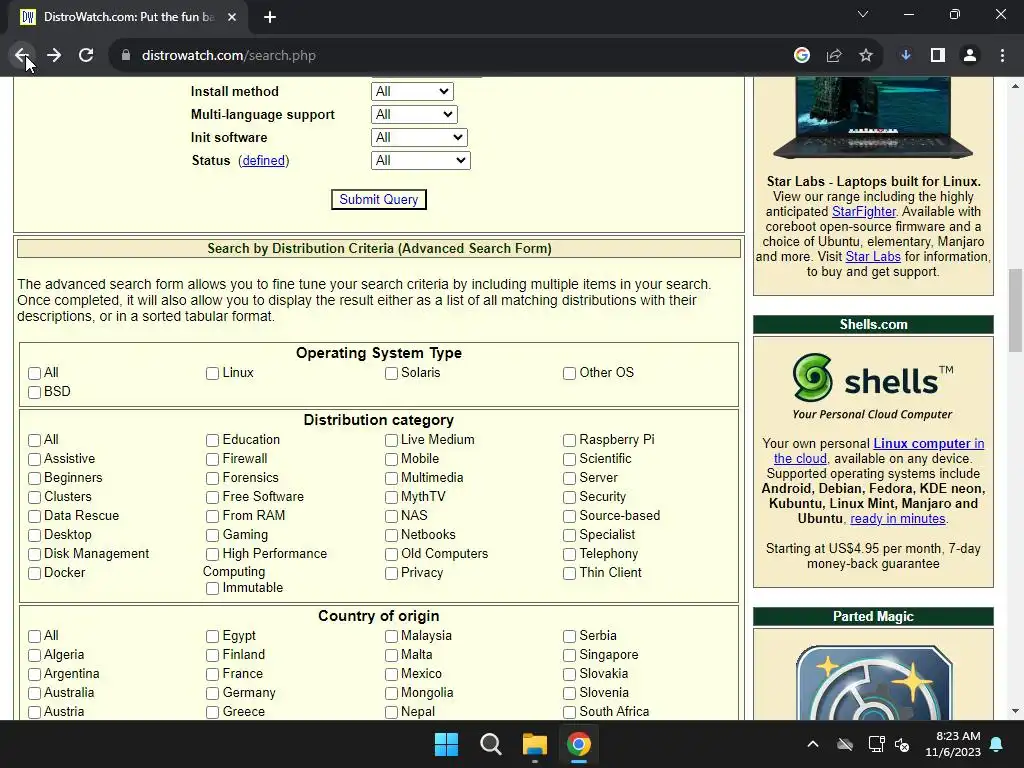
Task: Click the scrollbar down arrow
Action: (1015, 711)
